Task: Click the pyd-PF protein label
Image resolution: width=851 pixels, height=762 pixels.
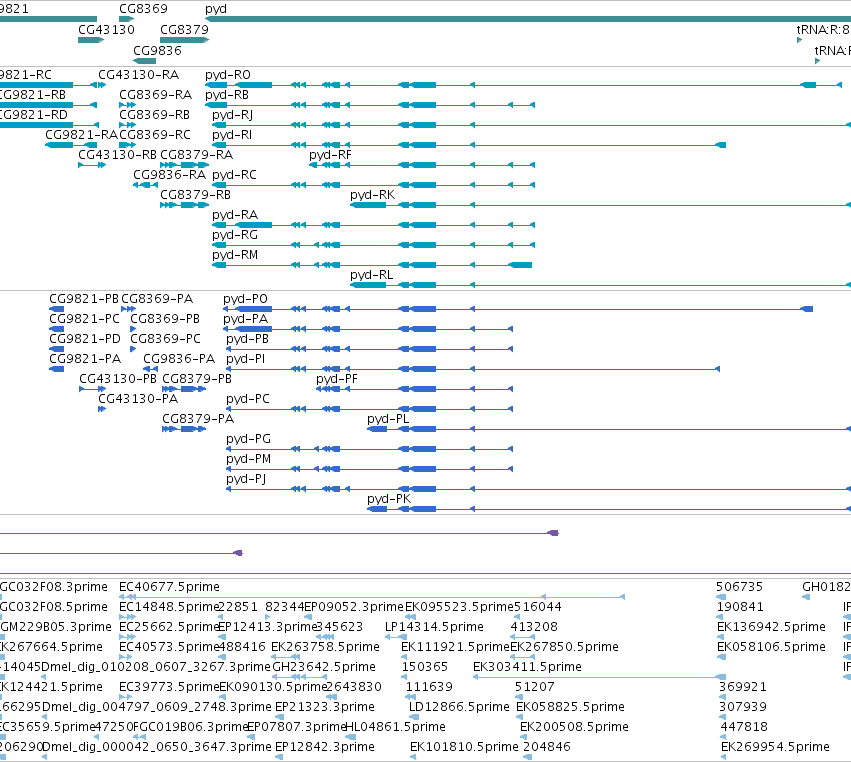Action: (x=337, y=380)
